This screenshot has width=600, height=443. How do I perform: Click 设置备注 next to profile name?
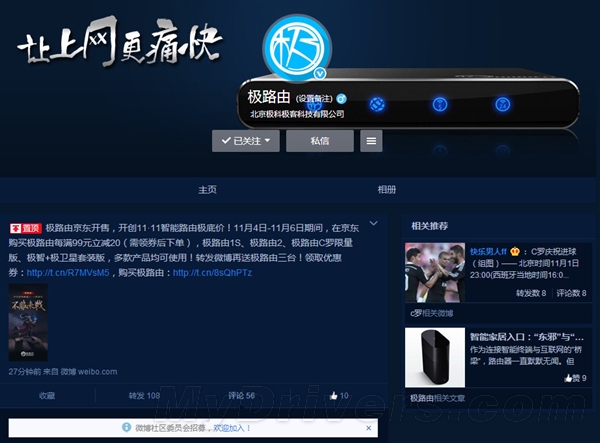click(314, 99)
